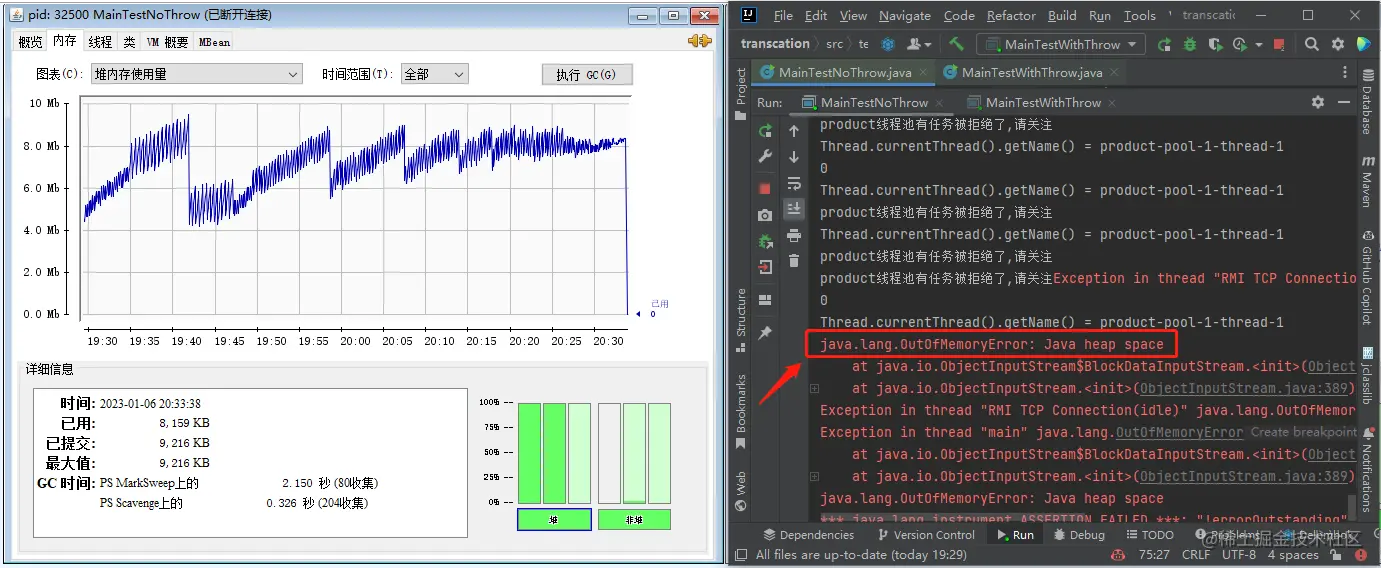This screenshot has height=568, width=1381.
Task: Jump up the stack trace with up arrow
Action: 794,130
